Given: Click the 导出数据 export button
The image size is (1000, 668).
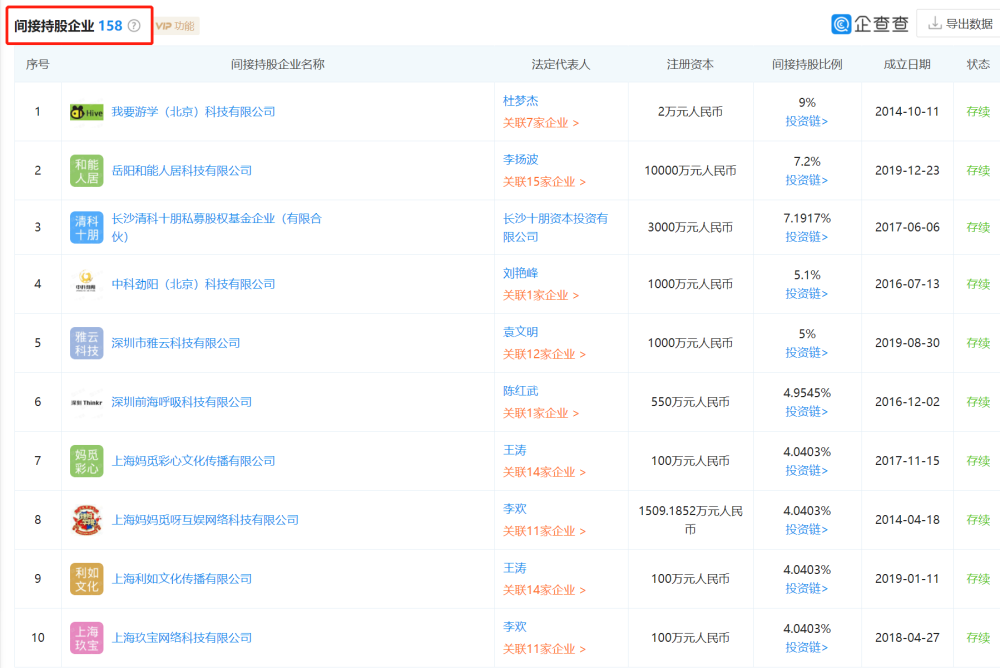Looking at the screenshot, I should coord(960,24).
